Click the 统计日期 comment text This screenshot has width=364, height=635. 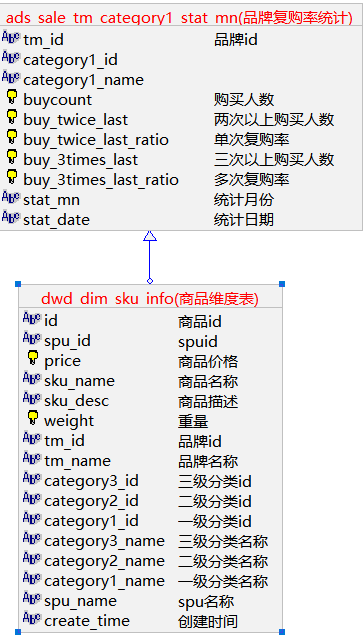click(x=244, y=219)
